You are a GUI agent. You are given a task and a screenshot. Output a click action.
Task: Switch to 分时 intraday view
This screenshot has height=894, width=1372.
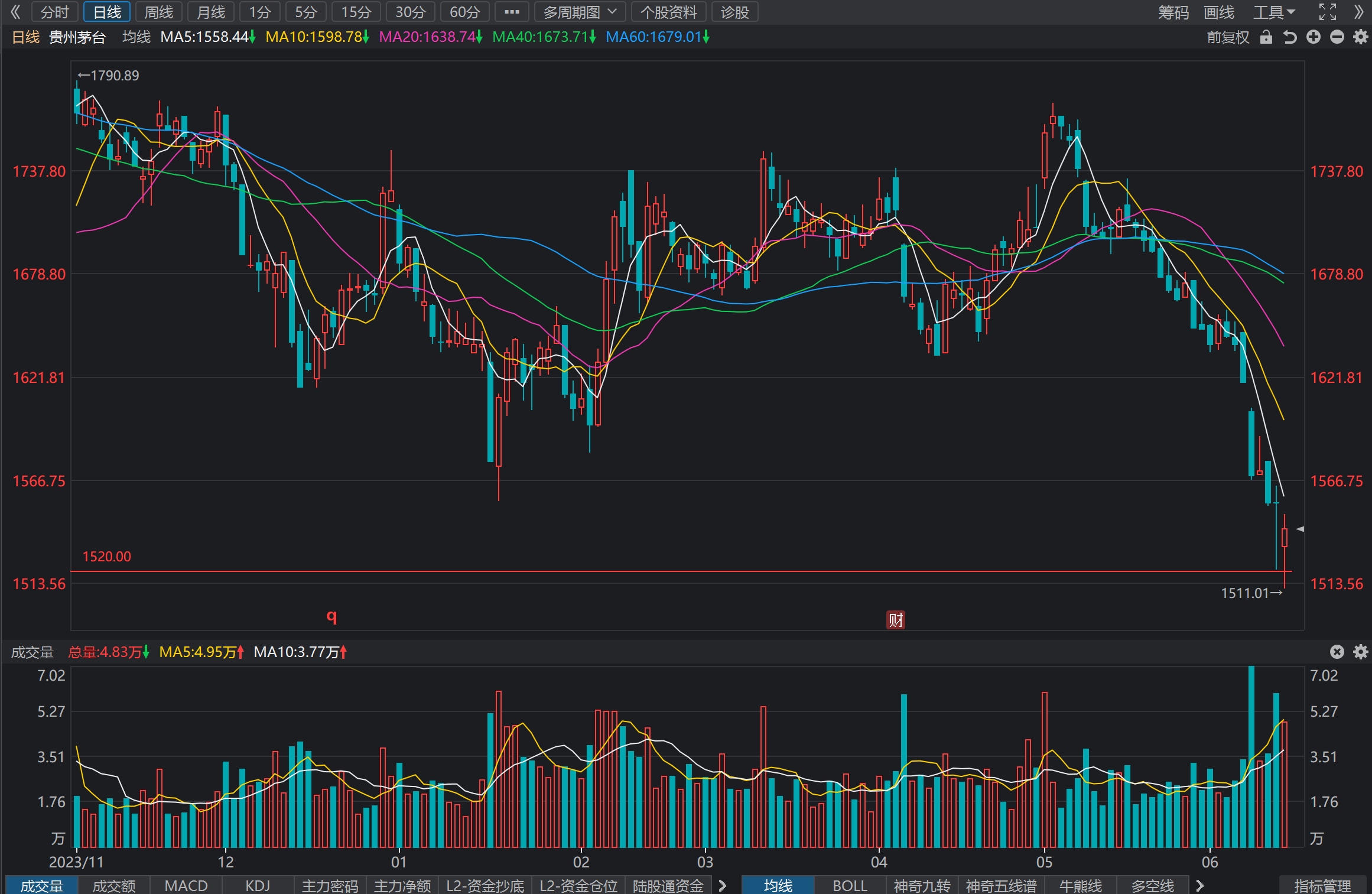click(55, 12)
